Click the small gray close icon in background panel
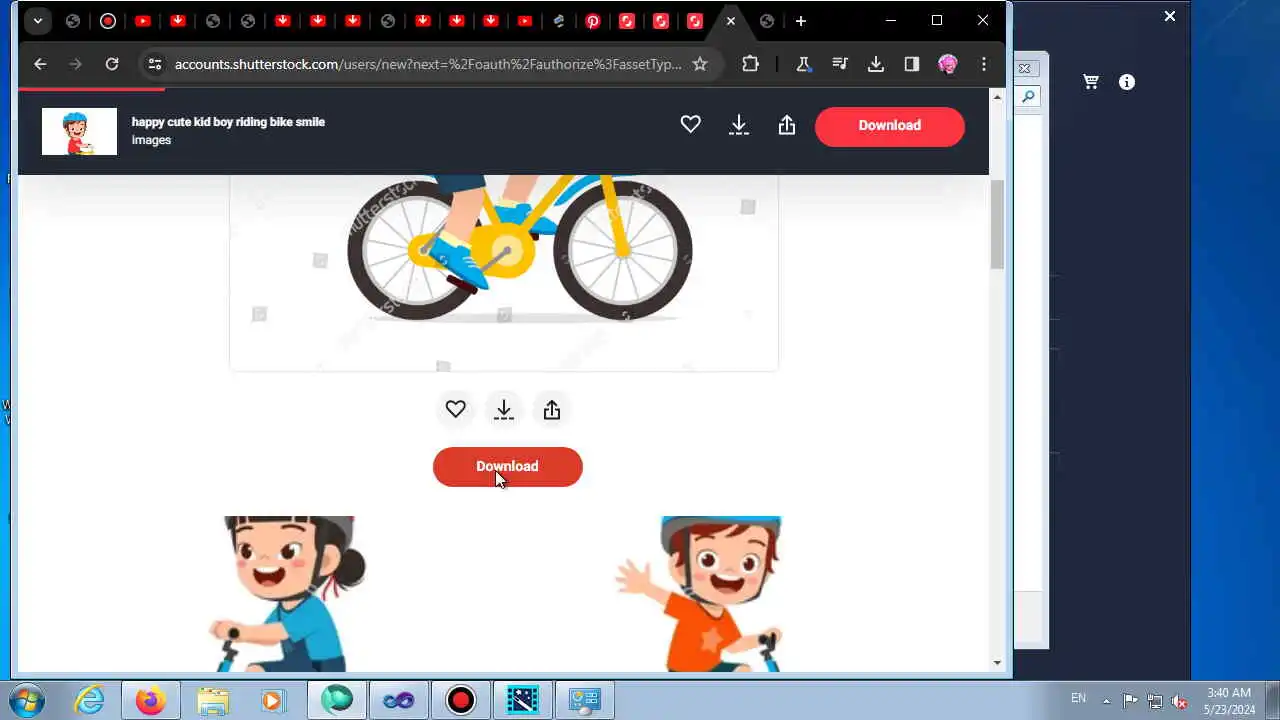This screenshot has height=720, width=1280. tap(1025, 69)
